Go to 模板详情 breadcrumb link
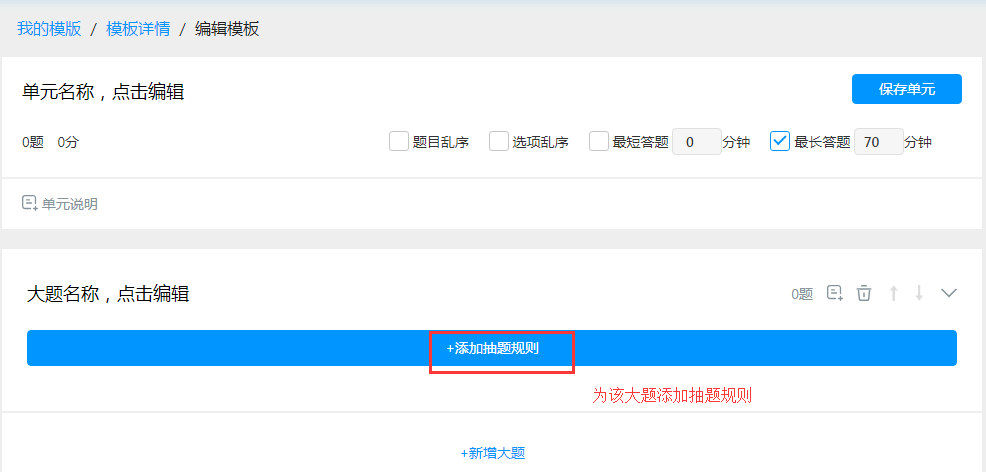 click(138, 29)
